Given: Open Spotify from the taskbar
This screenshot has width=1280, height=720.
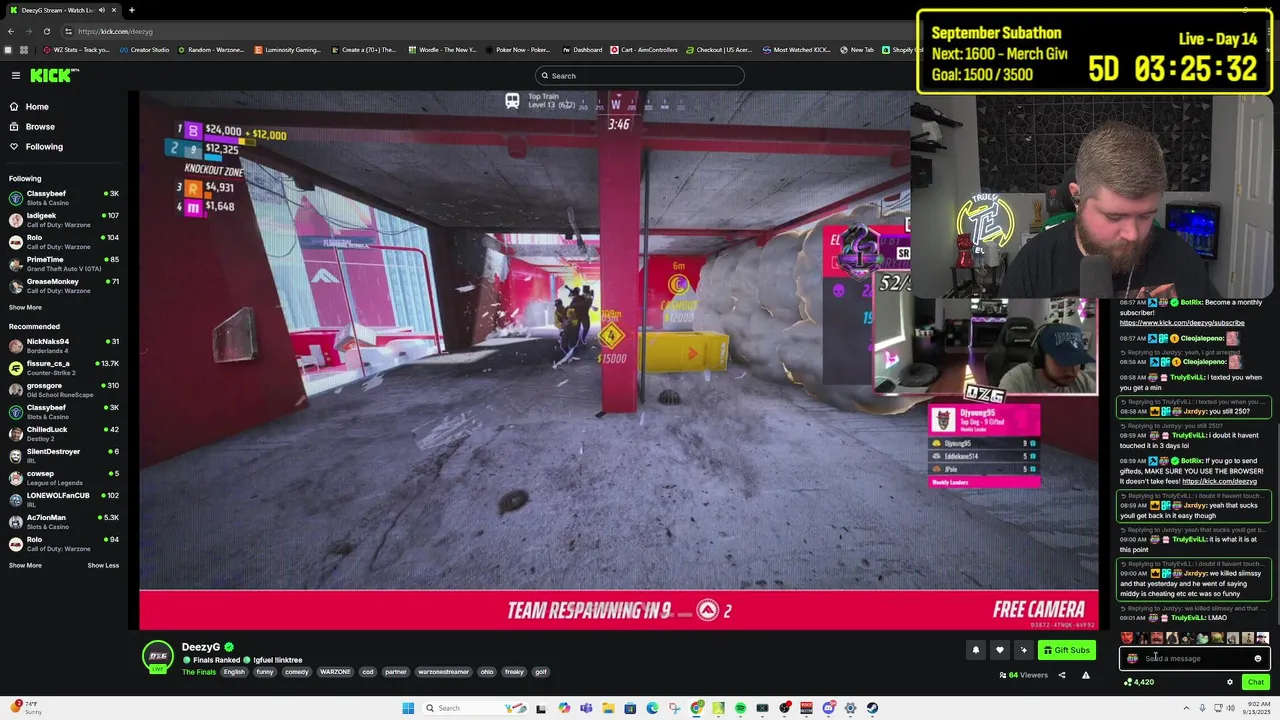Looking at the screenshot, I should [x=740, y=708].
